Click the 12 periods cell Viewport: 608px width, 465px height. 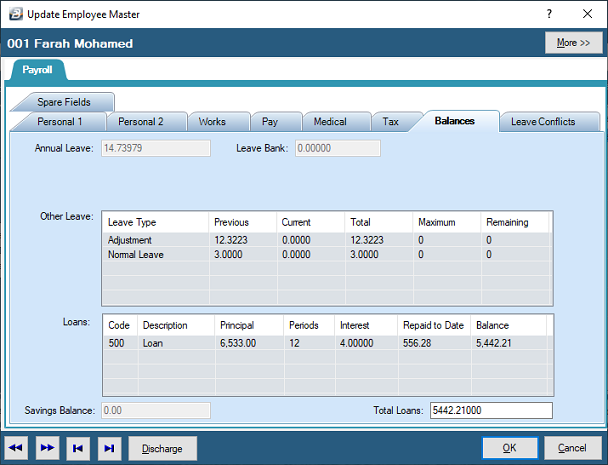(x=310, y=343)
